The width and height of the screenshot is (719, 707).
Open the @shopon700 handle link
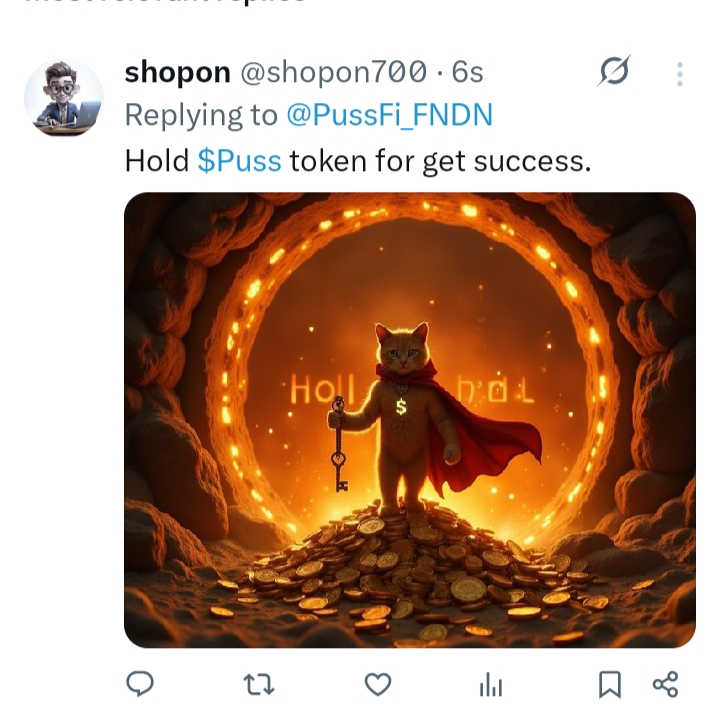pyautogui.click(x=334, y=72)
